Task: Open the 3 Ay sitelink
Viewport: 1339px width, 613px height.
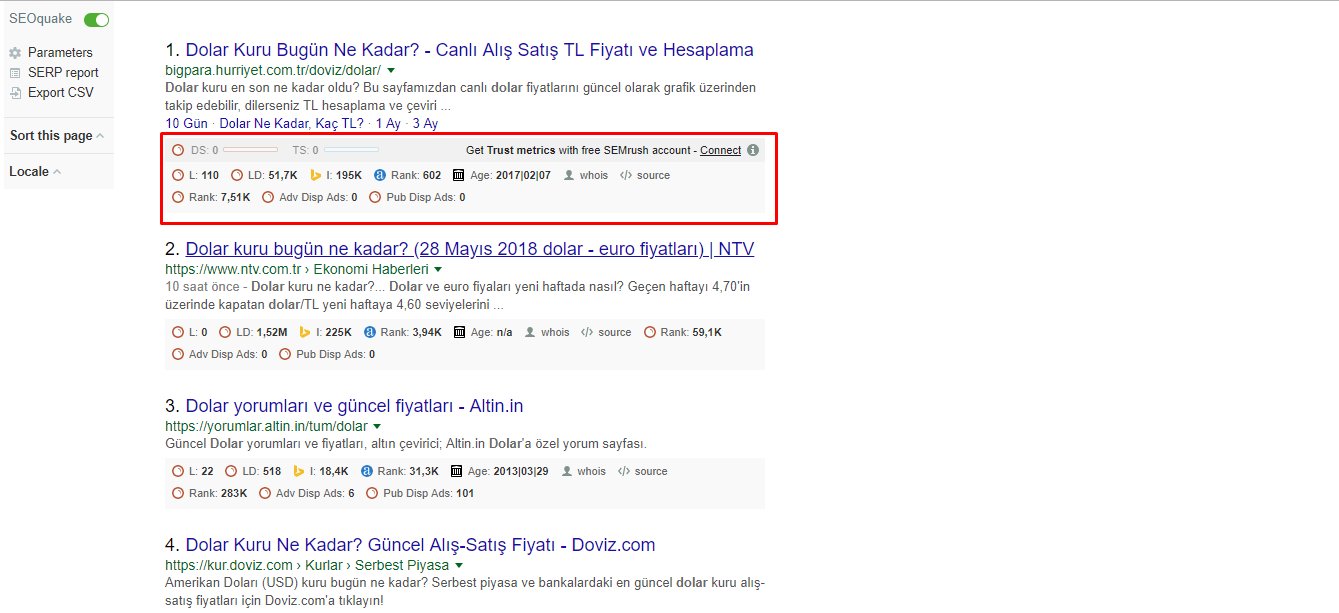Action: pyautogui.click(x=425, y=124)
